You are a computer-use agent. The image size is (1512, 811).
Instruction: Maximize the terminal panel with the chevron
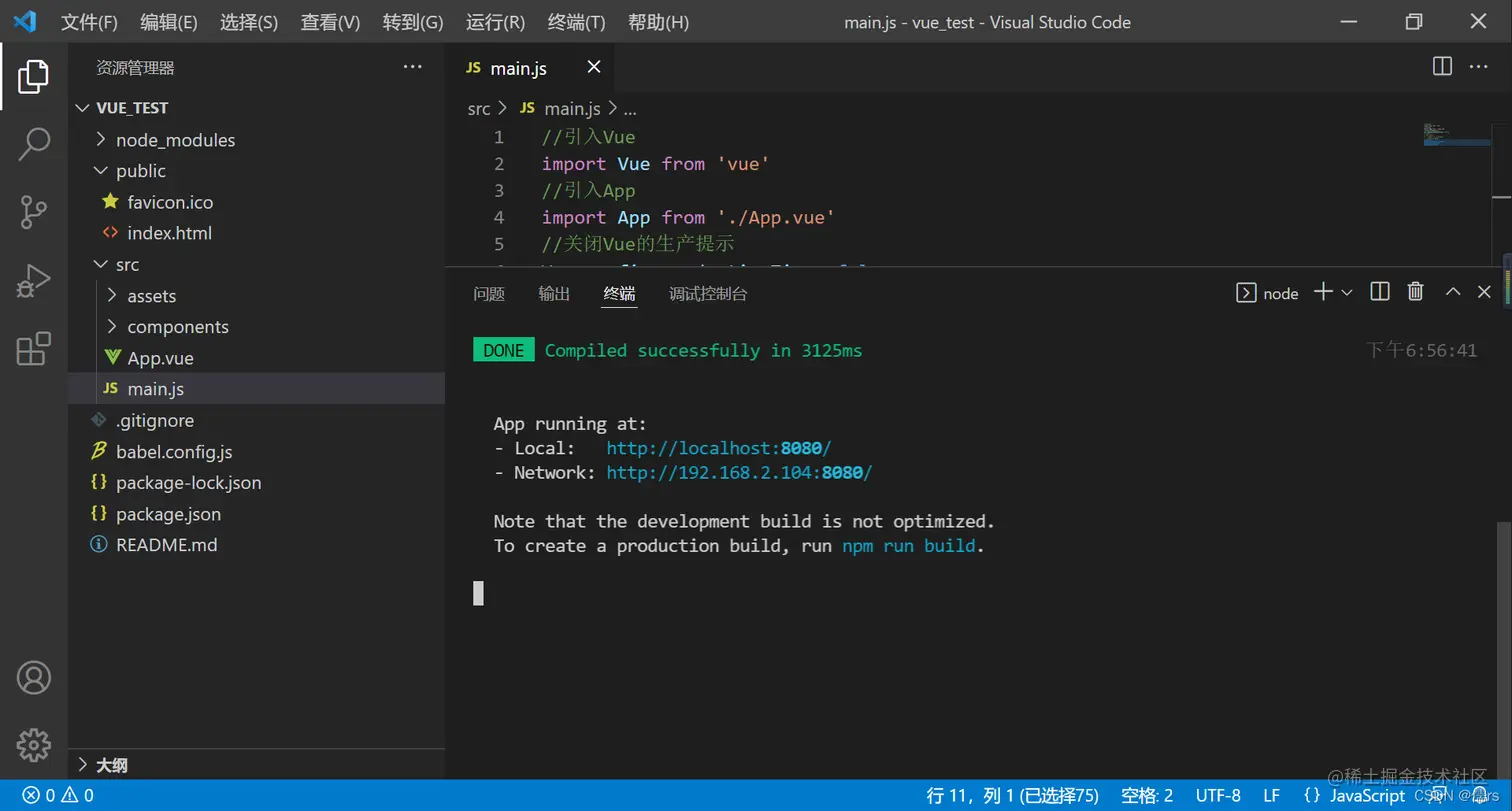[1452, 291]
